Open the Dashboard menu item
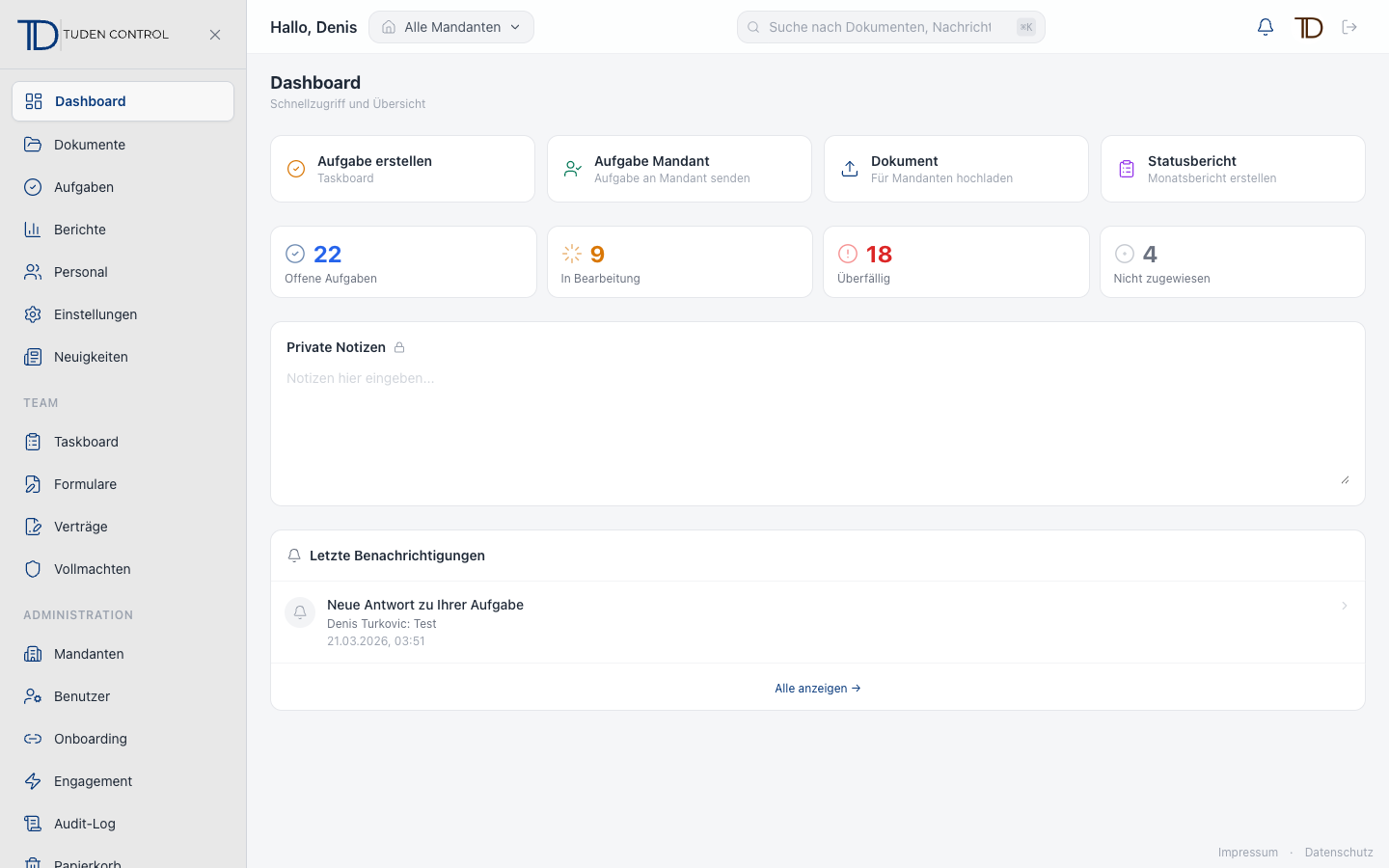This screenshot has height=868, width=1389. (x=123, y=101)
